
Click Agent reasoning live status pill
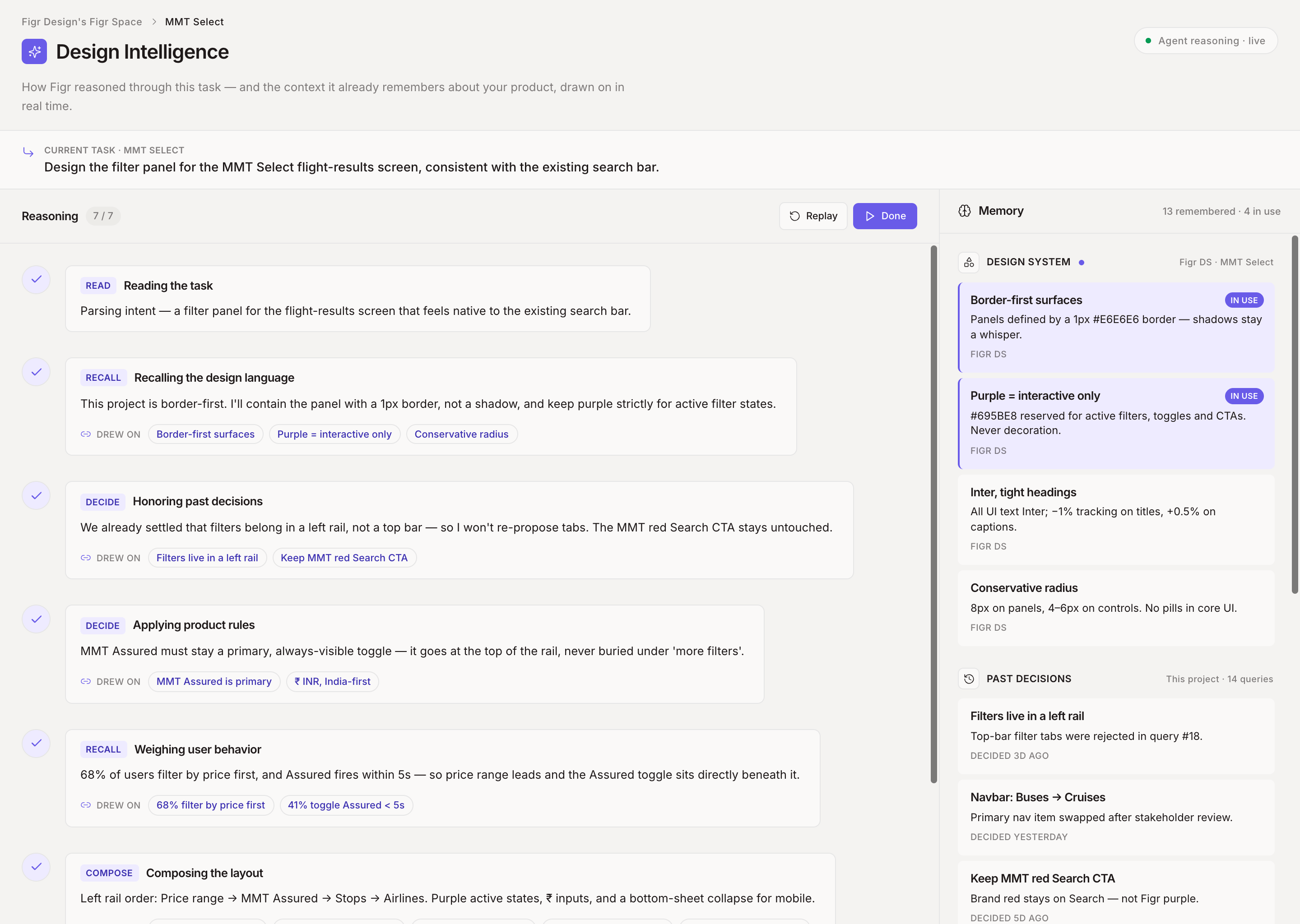pyautogui.click(x=1206, y=41)
